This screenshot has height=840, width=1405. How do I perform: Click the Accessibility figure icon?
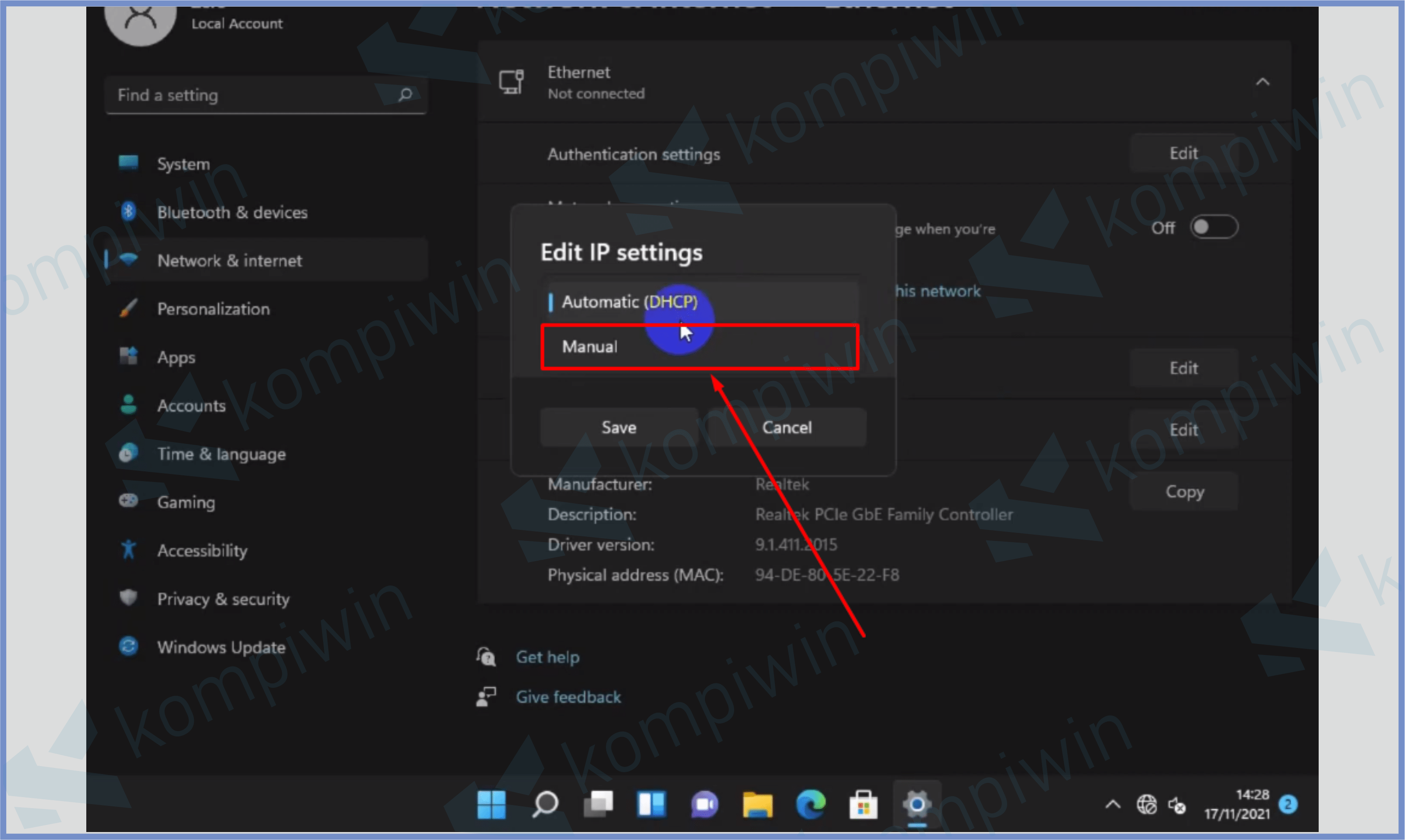pyautogui.click(x=128, y=550)
